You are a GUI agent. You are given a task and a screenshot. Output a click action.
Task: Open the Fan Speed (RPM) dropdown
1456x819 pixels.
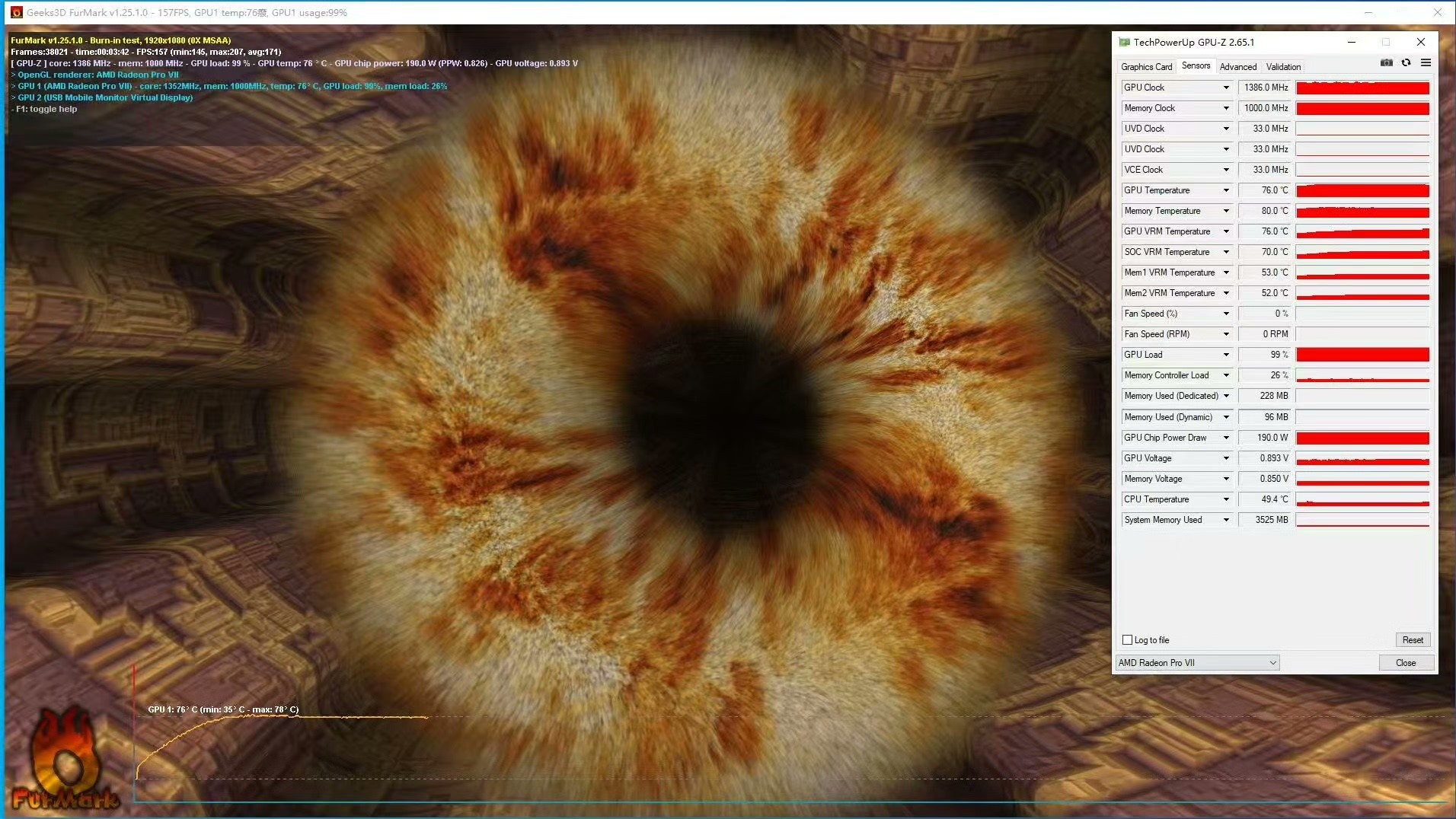[1226, 334]
